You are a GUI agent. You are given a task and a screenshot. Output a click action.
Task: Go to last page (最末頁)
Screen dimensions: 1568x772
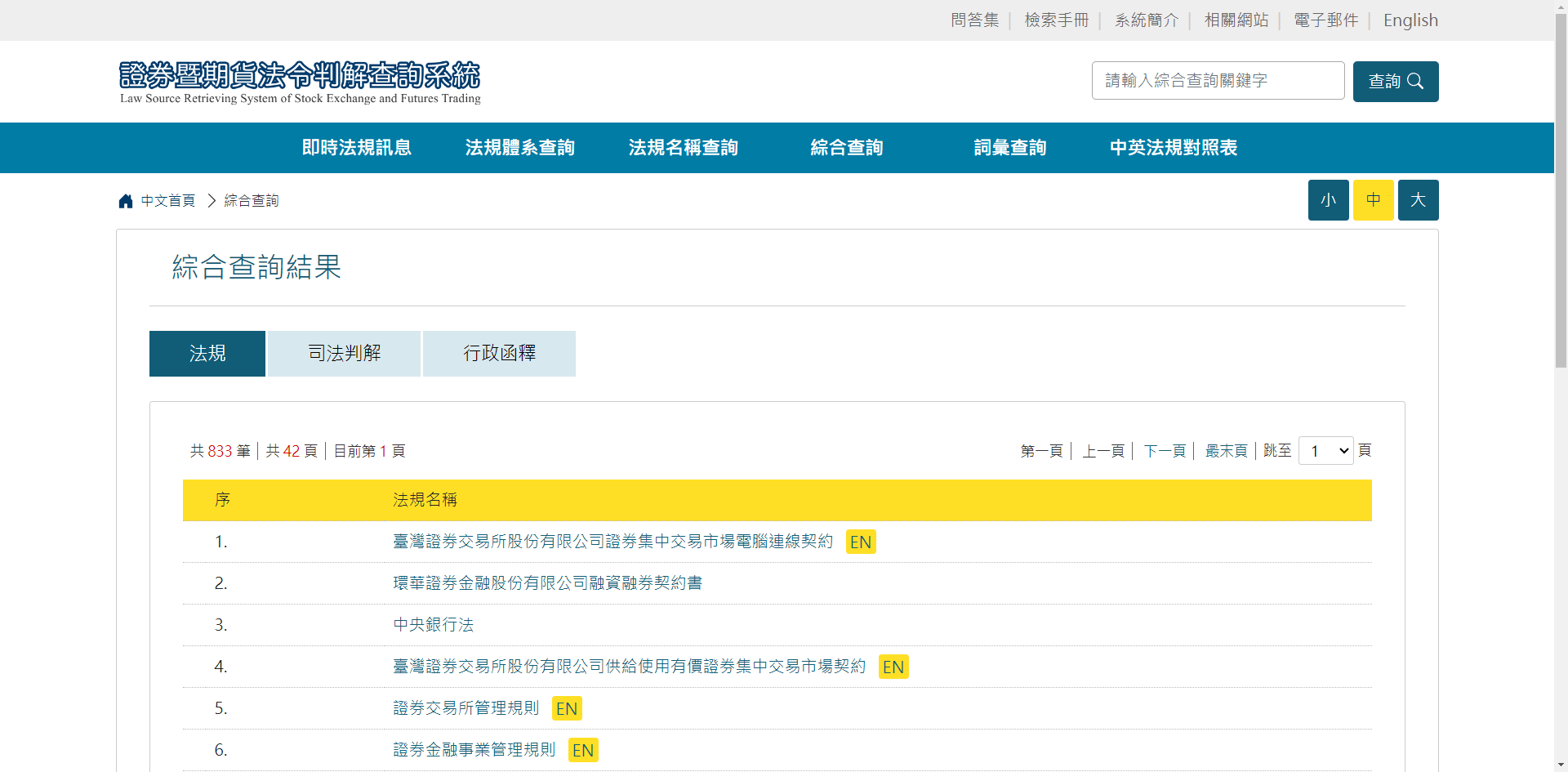point(1227,451)
